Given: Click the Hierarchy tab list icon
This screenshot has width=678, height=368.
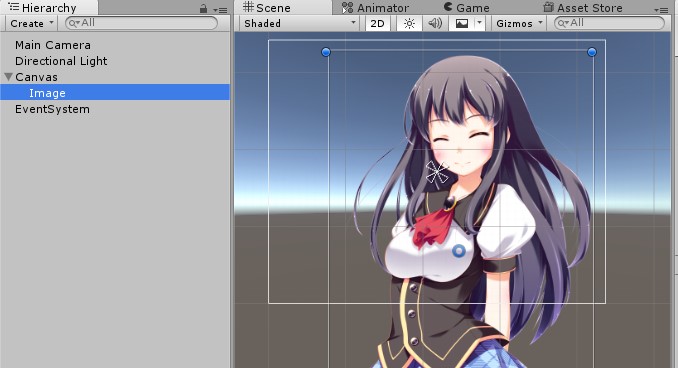Looking at the screenshot, I should pyautogui.click(x=14, y=6).
